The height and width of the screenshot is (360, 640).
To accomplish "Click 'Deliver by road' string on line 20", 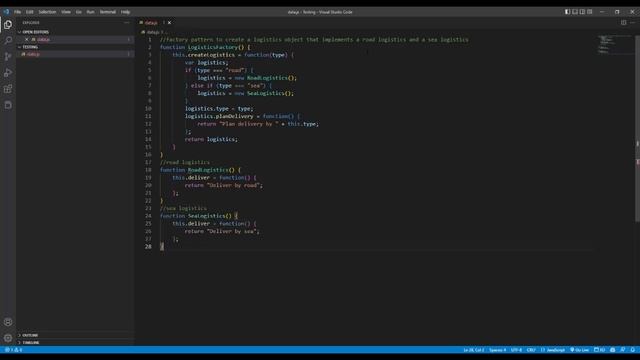I will pos(234,185).
